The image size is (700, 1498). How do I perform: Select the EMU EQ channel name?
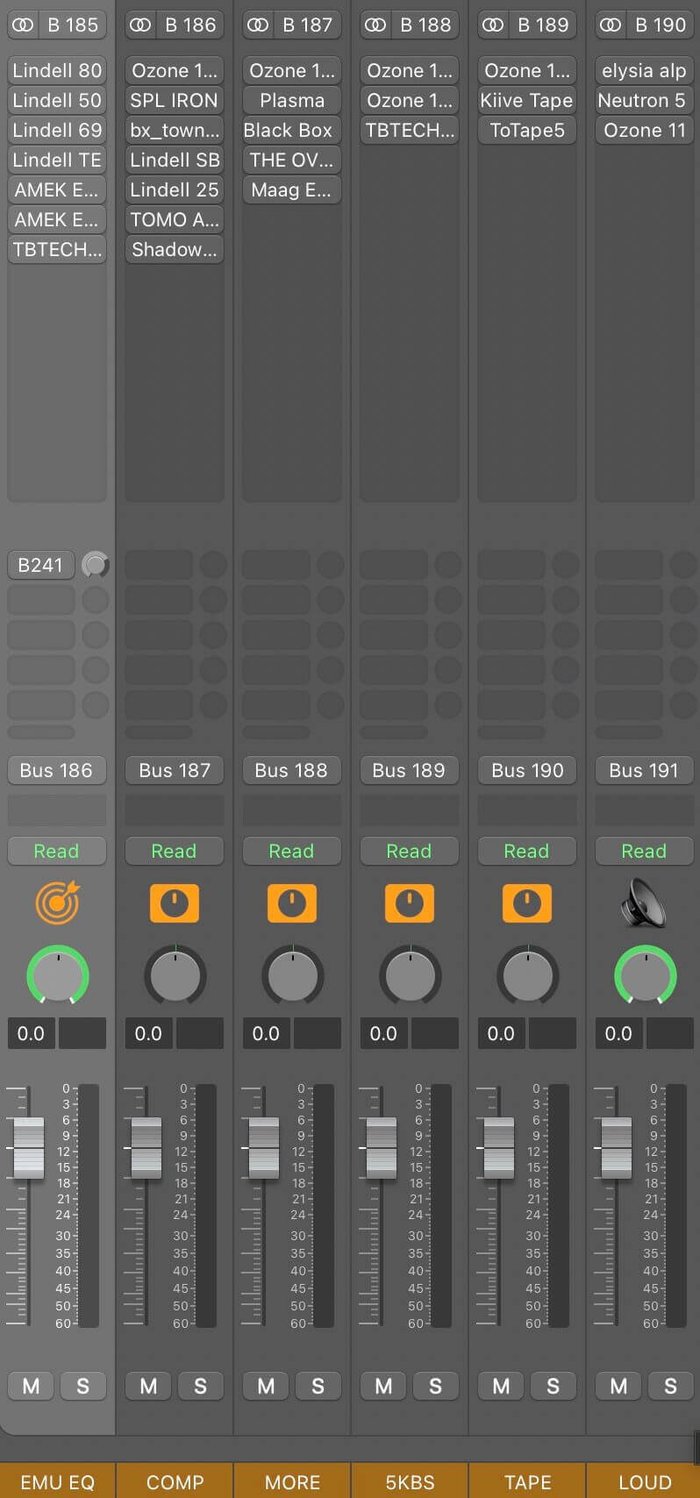pyautogui.click(x=57, y=1482)
